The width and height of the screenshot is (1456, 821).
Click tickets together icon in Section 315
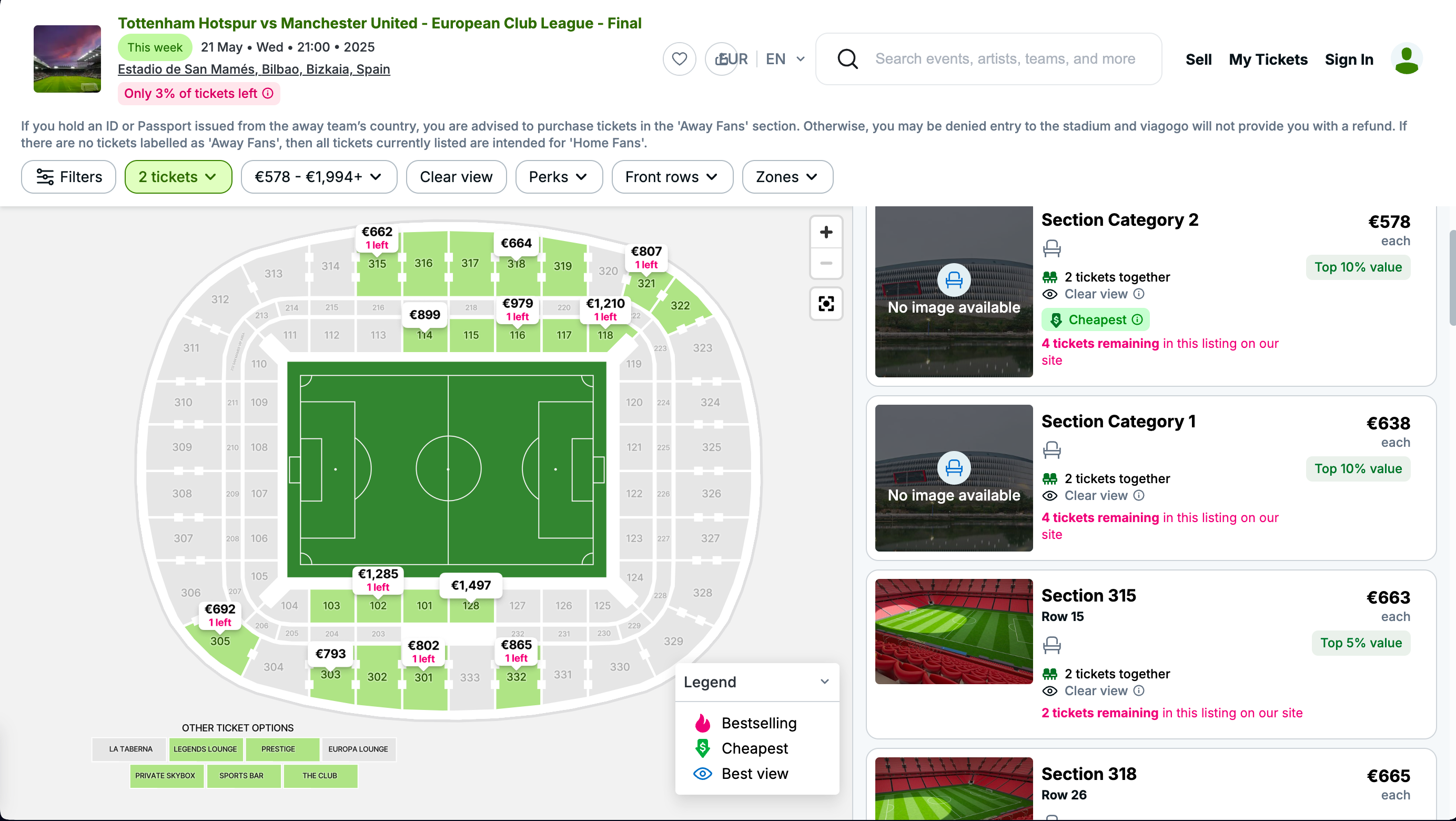click(1050, 674)
